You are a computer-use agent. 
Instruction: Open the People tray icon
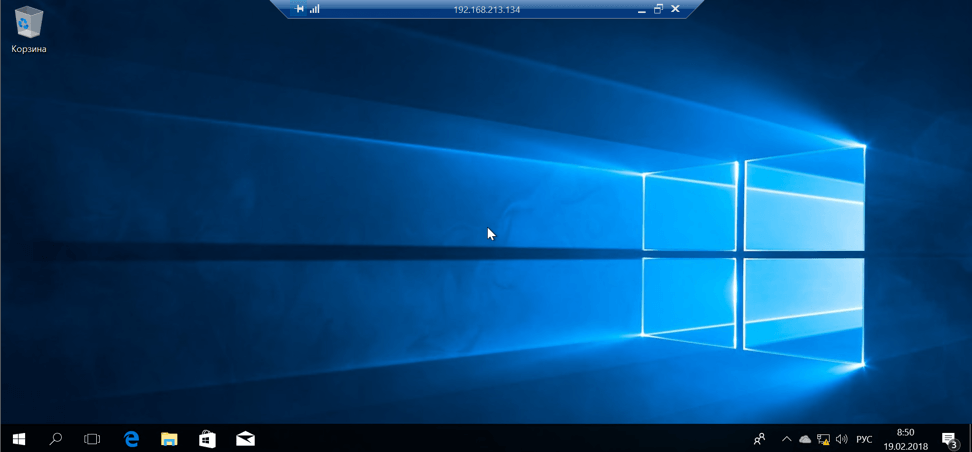click(759, 439)
